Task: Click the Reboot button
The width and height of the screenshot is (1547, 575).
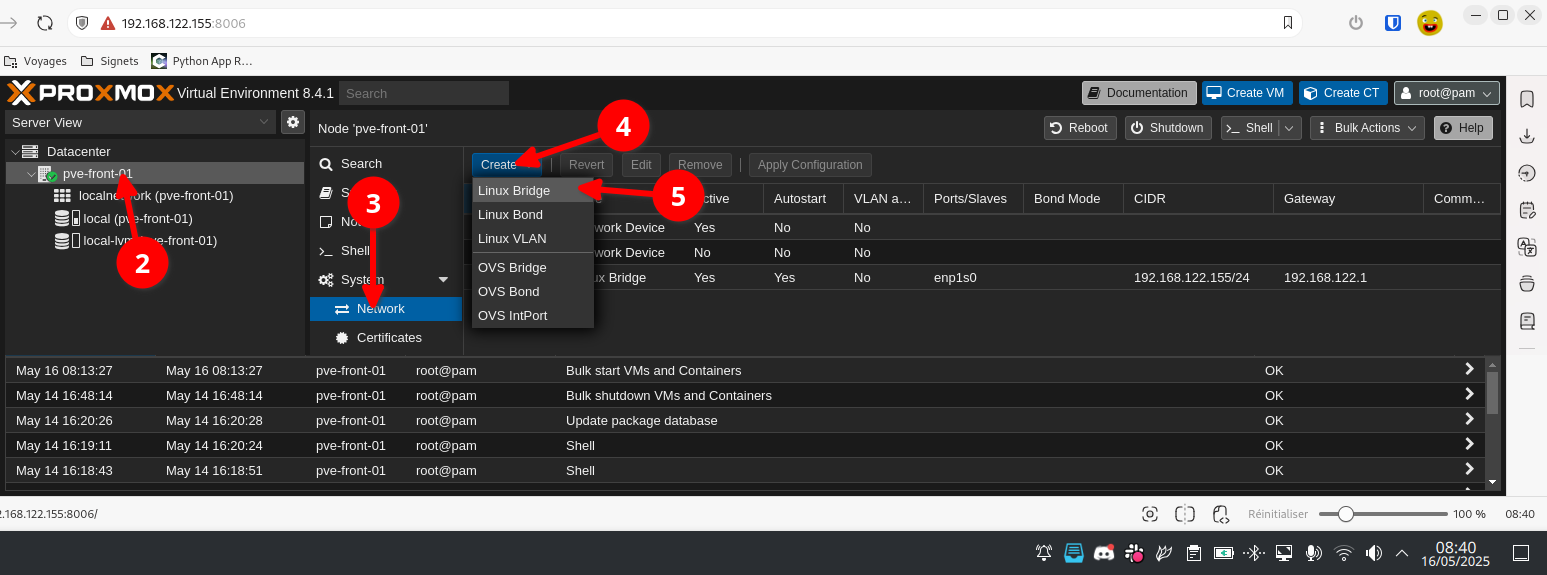Action: 1078,128
